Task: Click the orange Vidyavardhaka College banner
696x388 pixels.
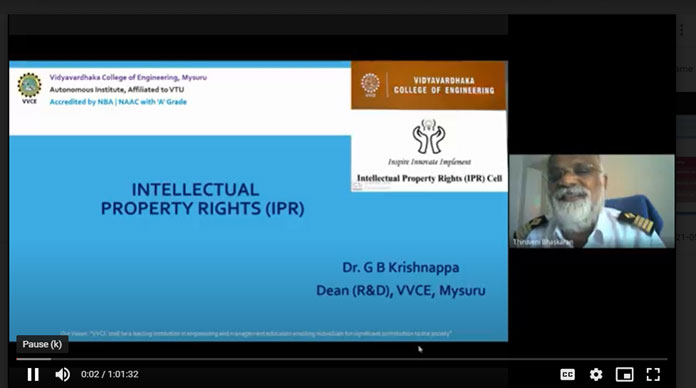Action: coord(428,85)
